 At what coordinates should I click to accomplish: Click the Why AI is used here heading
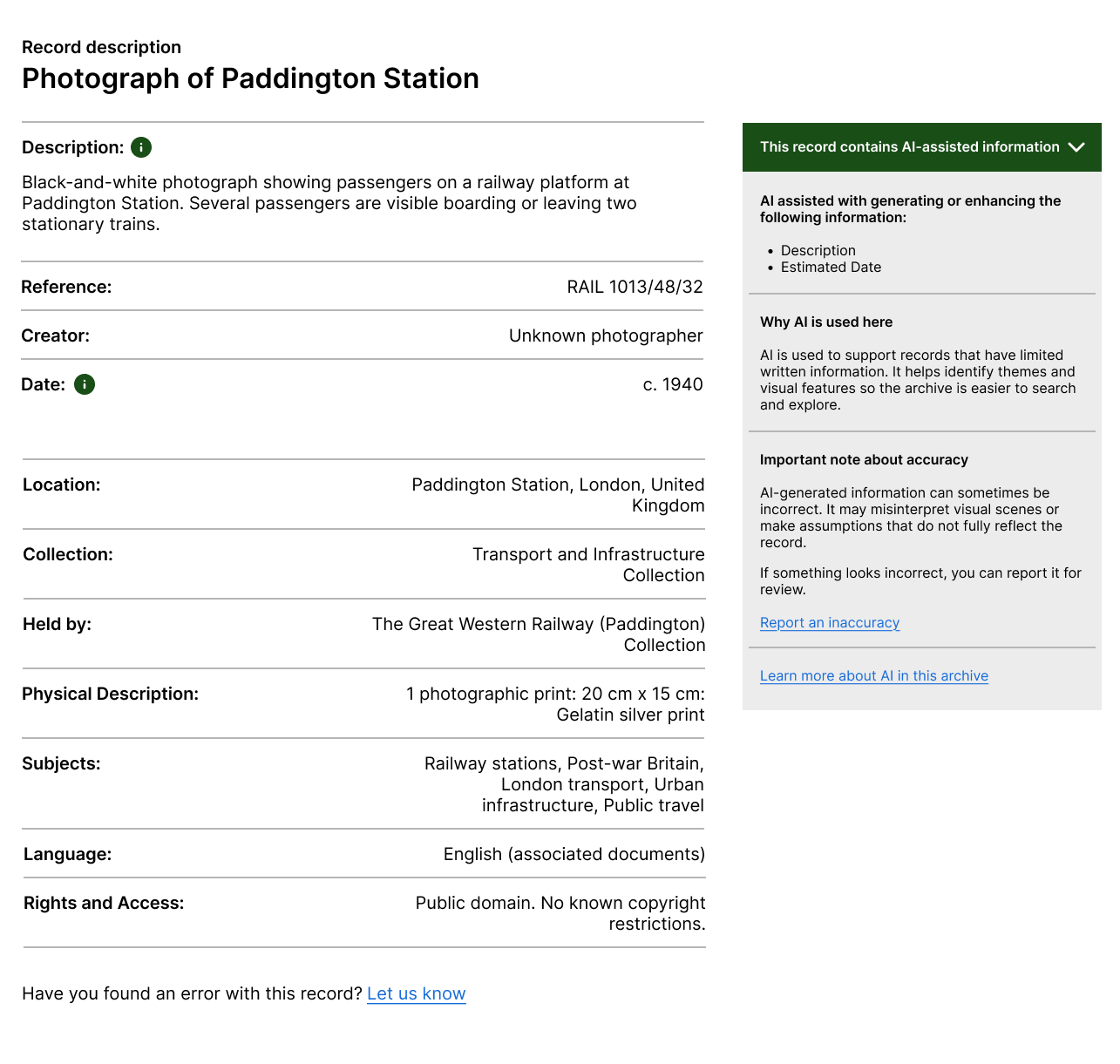(x=826, y=322)
